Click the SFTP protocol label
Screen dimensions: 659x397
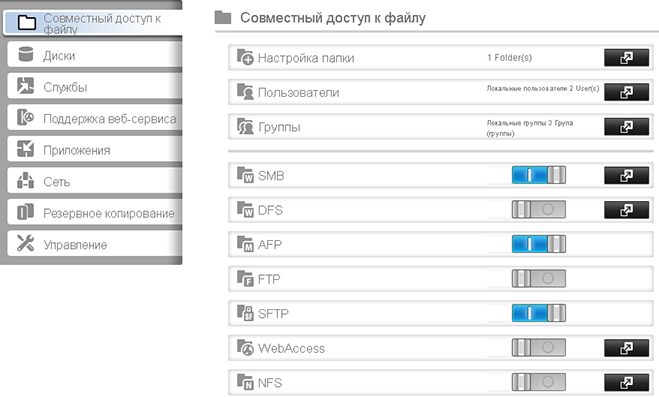coord(273,313)
